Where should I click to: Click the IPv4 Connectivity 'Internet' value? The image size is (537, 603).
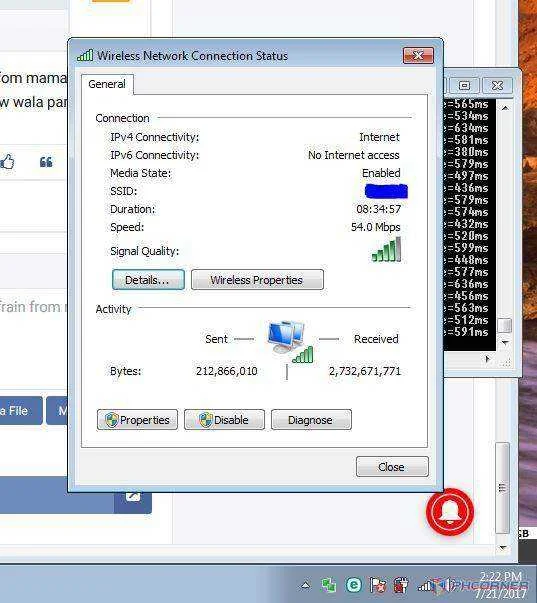[x=379, y=137]
